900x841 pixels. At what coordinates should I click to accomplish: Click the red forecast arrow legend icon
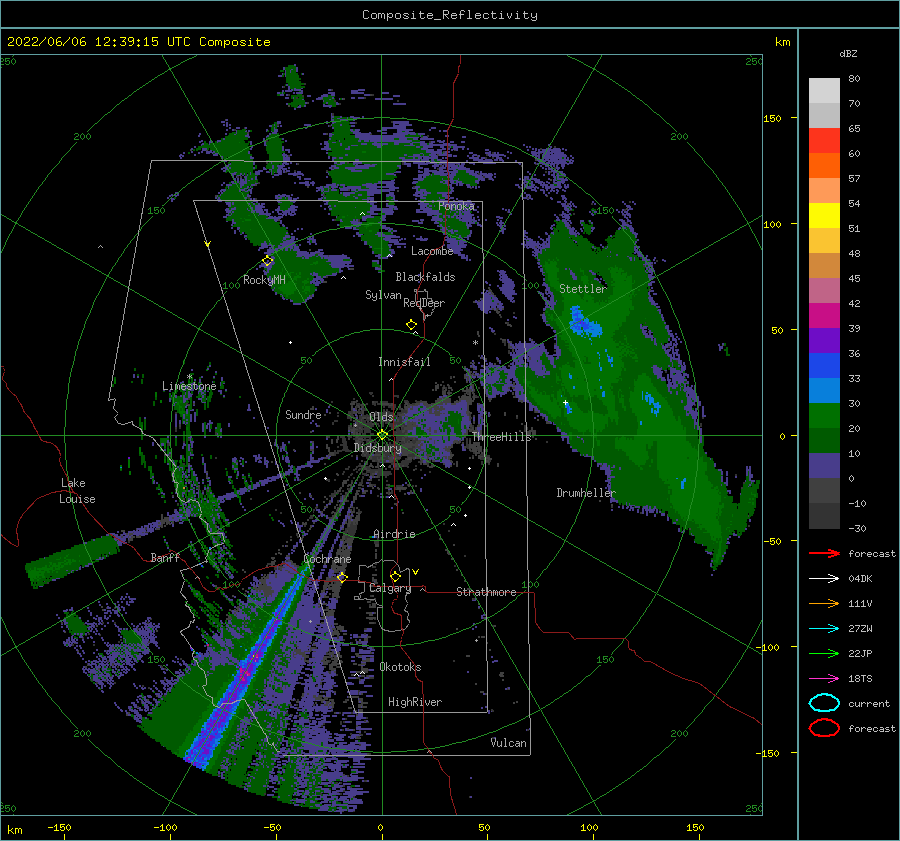824,553
